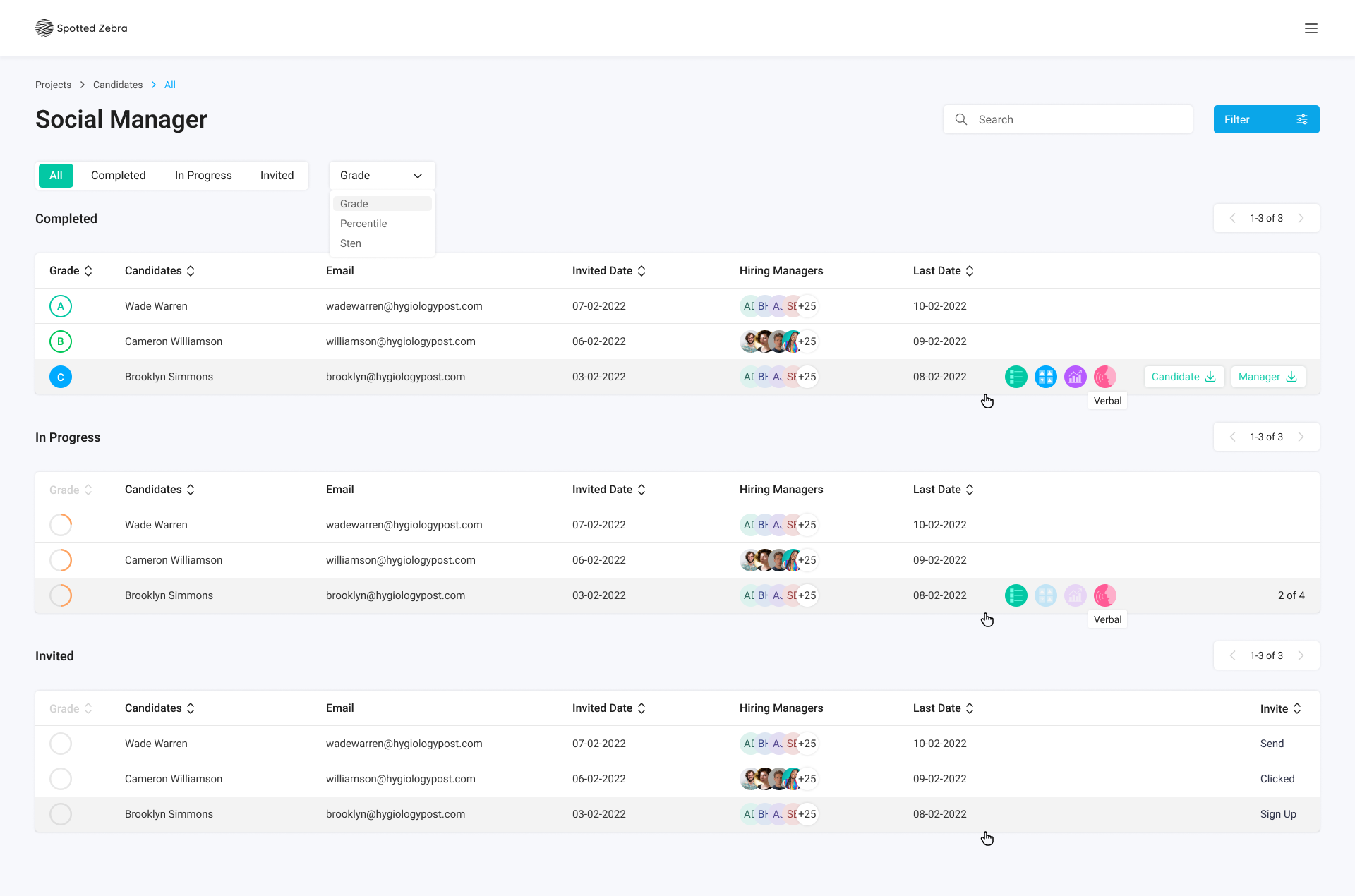This screenshot has height=896, width=1355.
Task: Switch to the In Progress tab
Action: [x=203, y=176]
